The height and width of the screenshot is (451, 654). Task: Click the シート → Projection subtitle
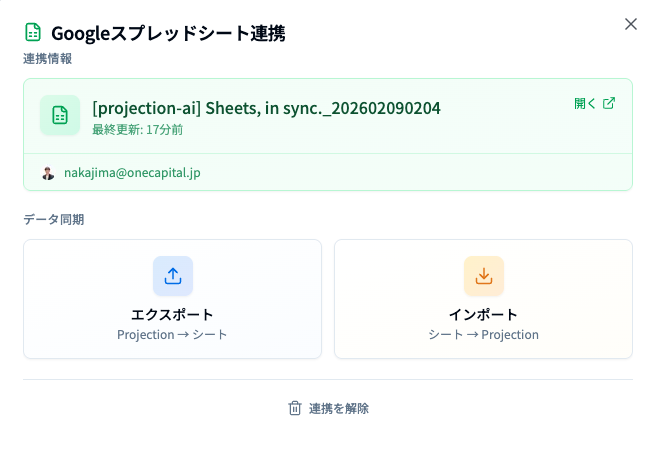[483, 335]
